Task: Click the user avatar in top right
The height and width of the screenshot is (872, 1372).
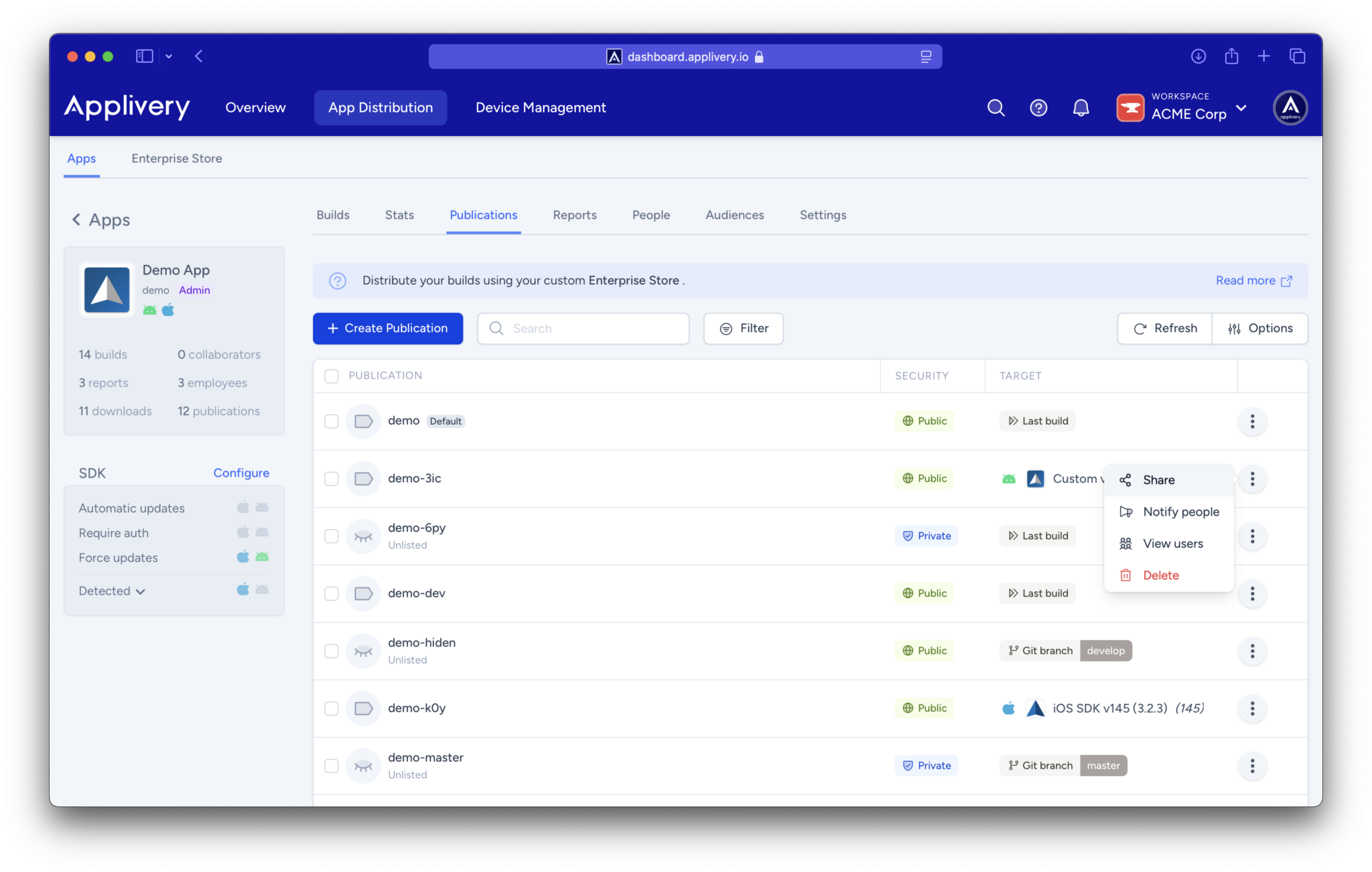Action: click(1290, 108)
